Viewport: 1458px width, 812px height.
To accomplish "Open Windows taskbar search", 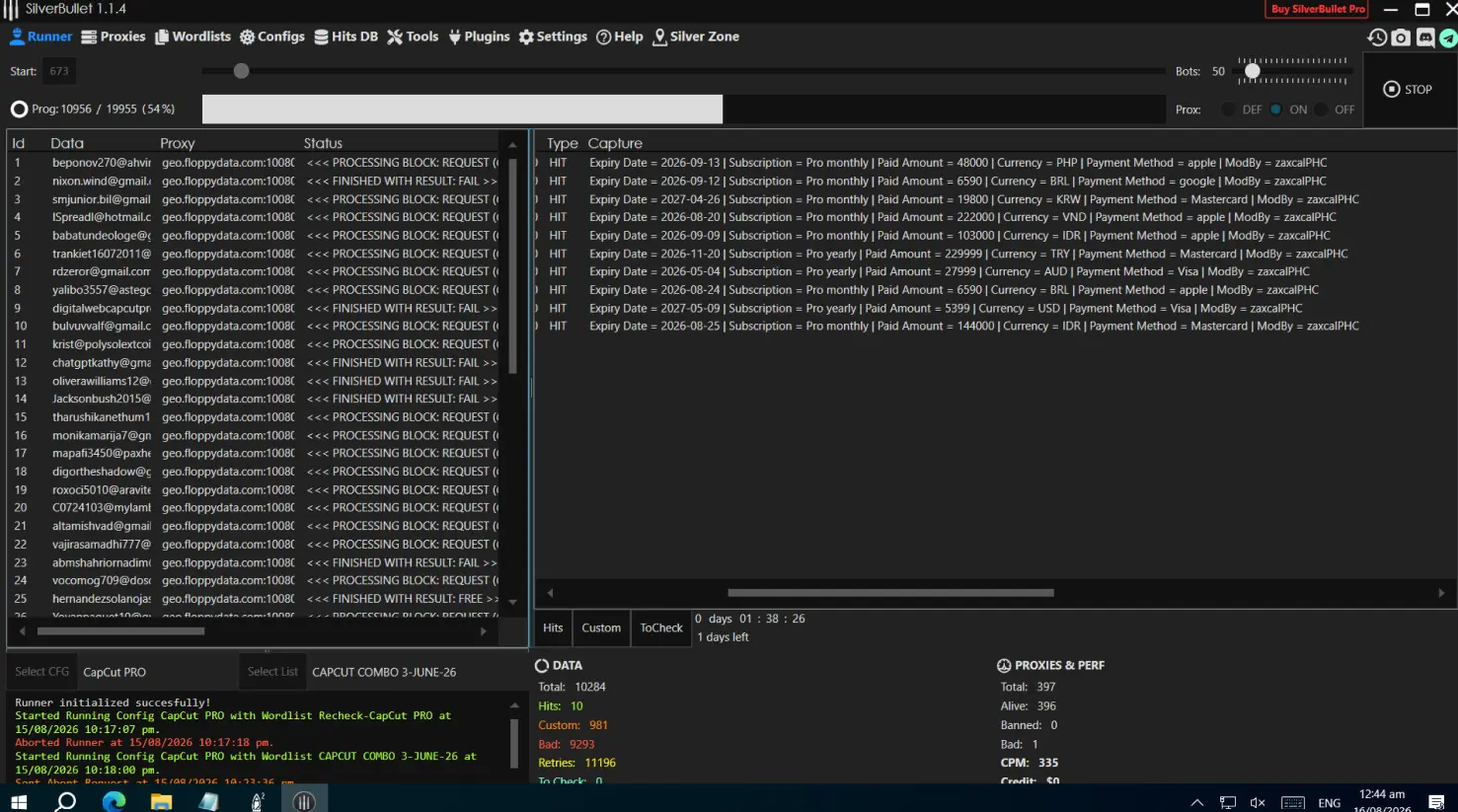I will (66, 801).
